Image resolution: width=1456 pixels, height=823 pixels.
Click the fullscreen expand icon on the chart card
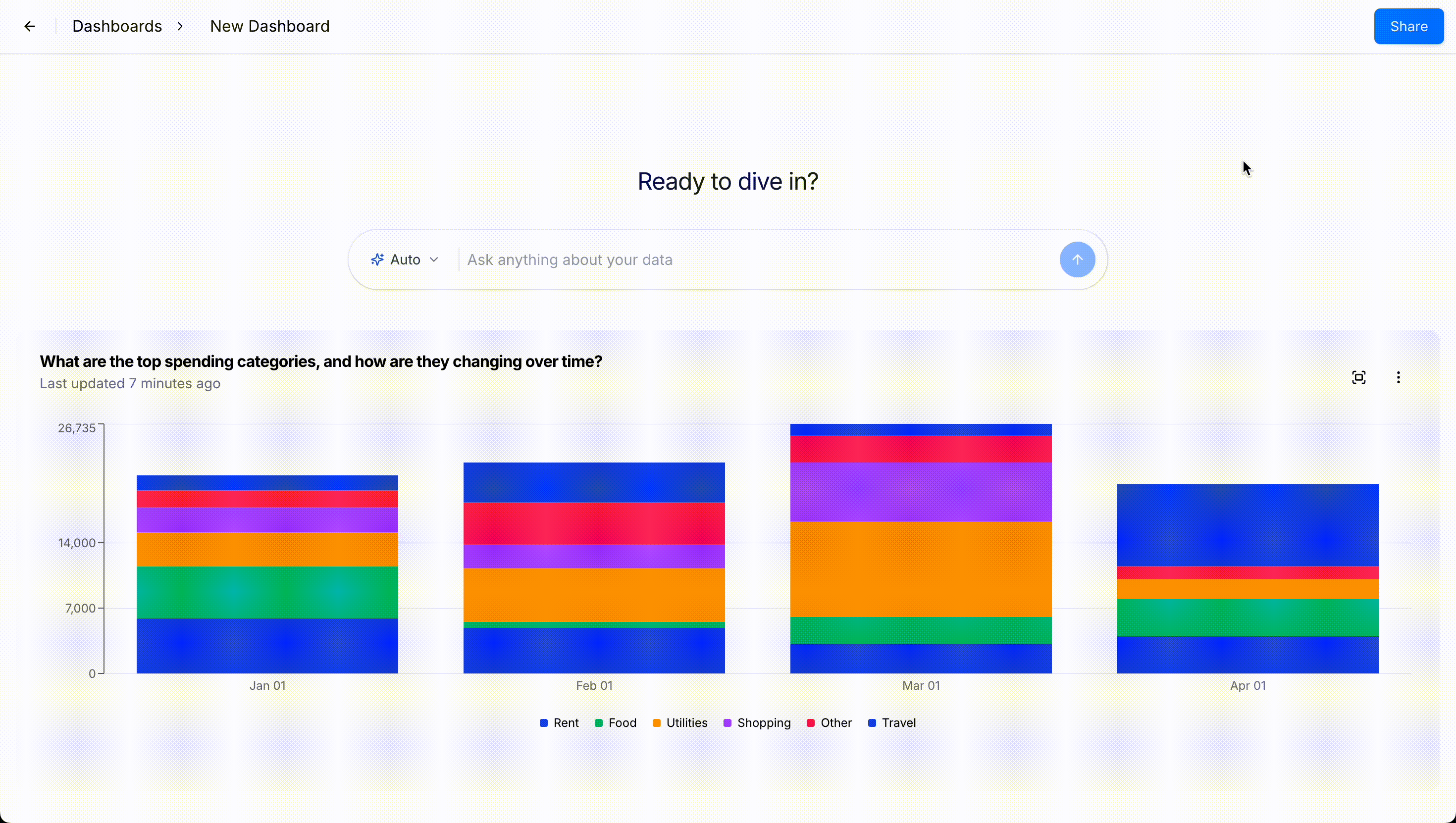1359,377
